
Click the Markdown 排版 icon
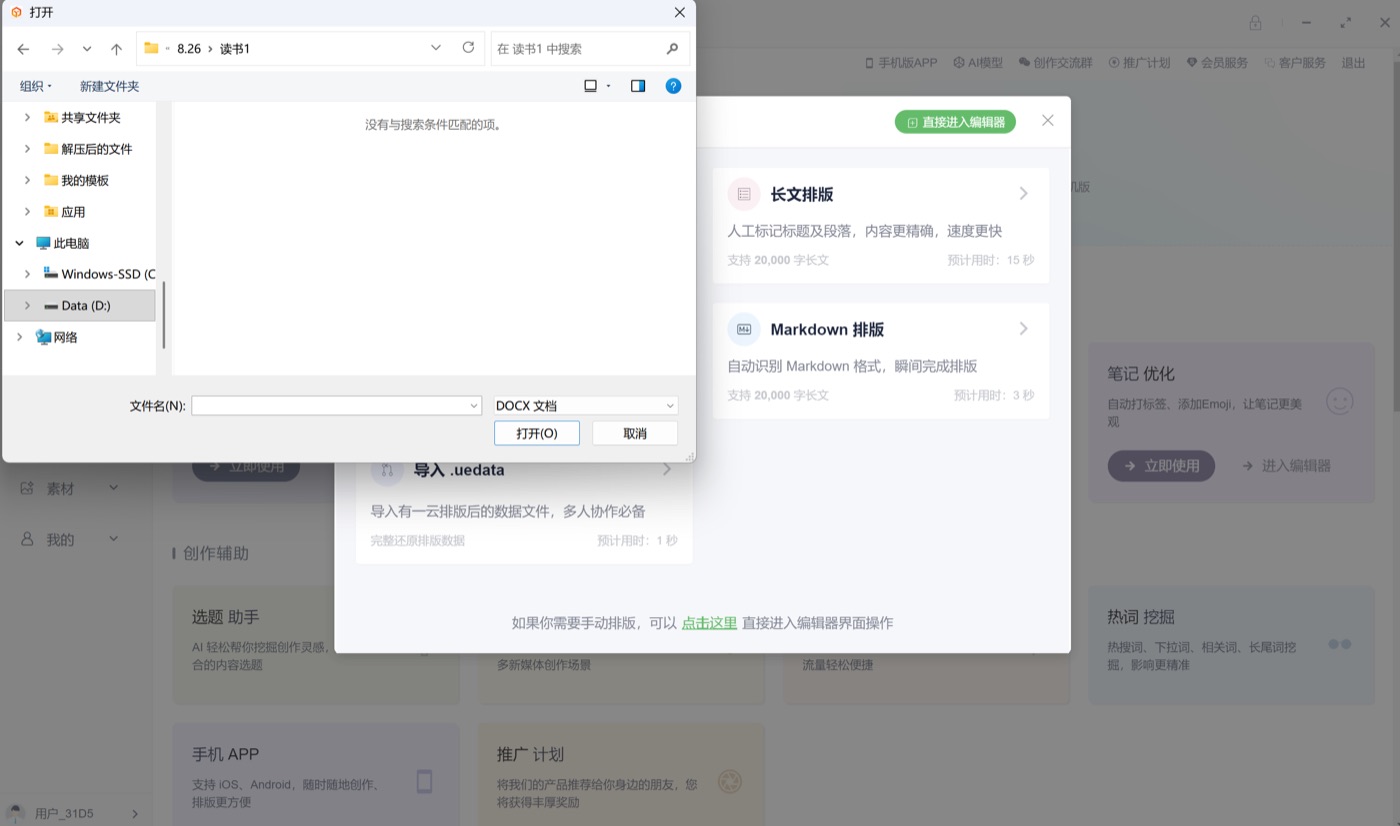click(x=743, y=329)
